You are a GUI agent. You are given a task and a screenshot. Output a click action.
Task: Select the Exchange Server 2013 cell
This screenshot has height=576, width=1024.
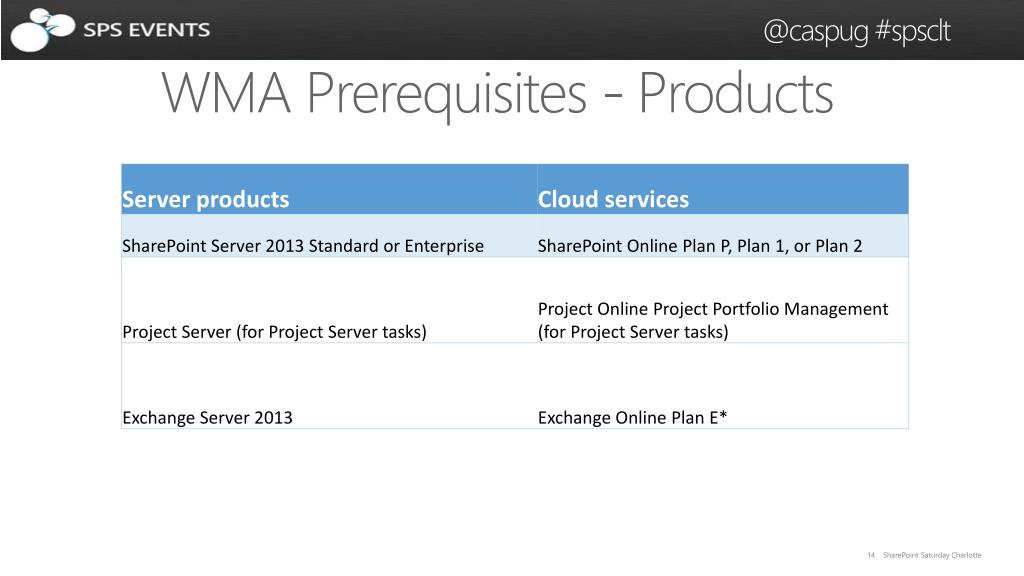pos(208,418)
